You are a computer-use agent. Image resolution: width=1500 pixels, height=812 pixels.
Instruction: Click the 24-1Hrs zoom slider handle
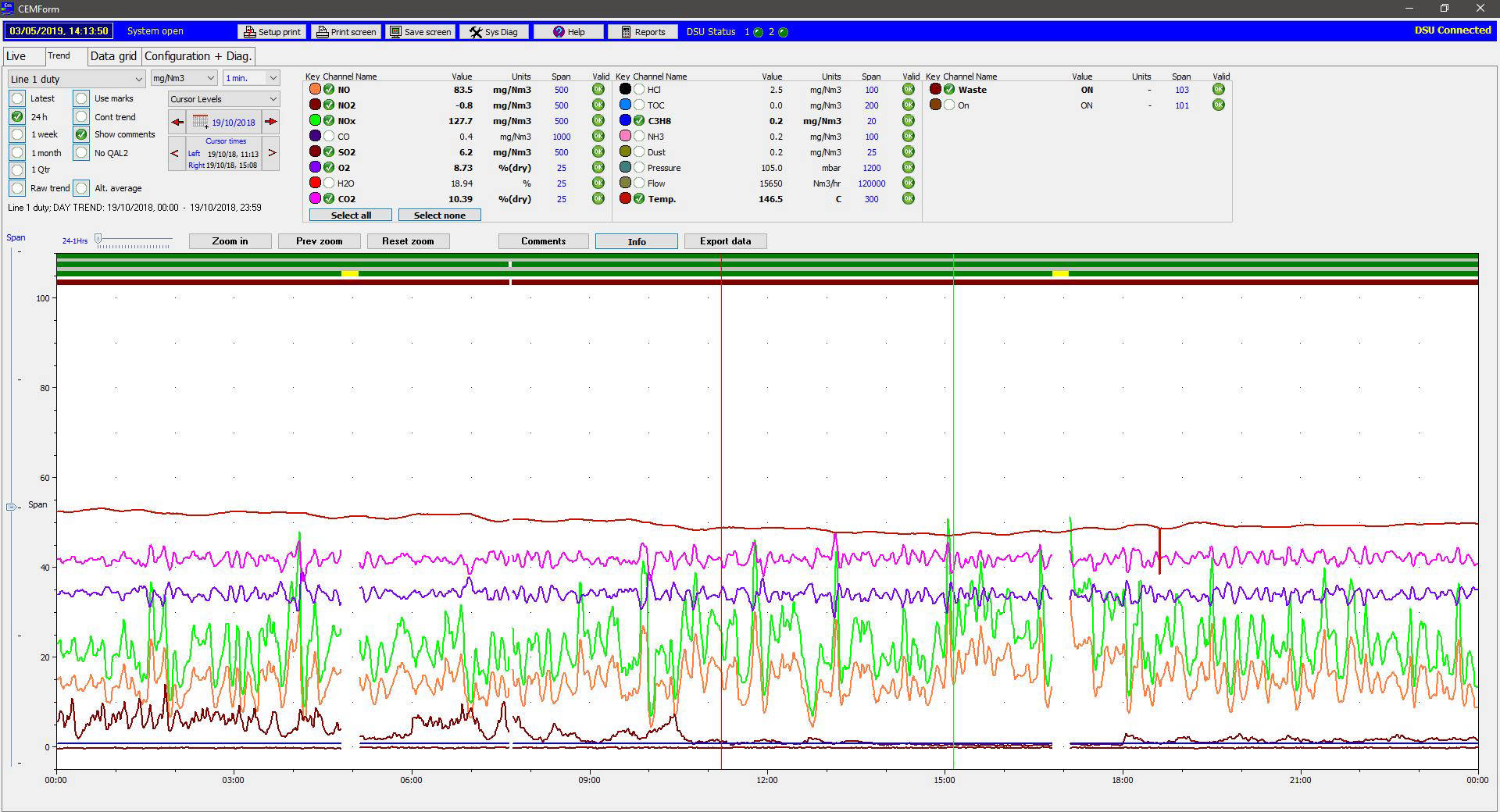[x=98, y=239]
